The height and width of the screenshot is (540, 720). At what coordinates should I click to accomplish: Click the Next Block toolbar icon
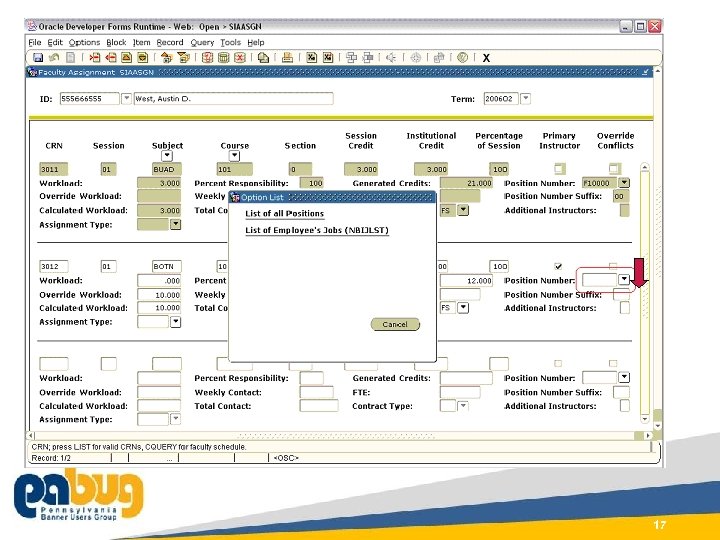coord(183,57)
